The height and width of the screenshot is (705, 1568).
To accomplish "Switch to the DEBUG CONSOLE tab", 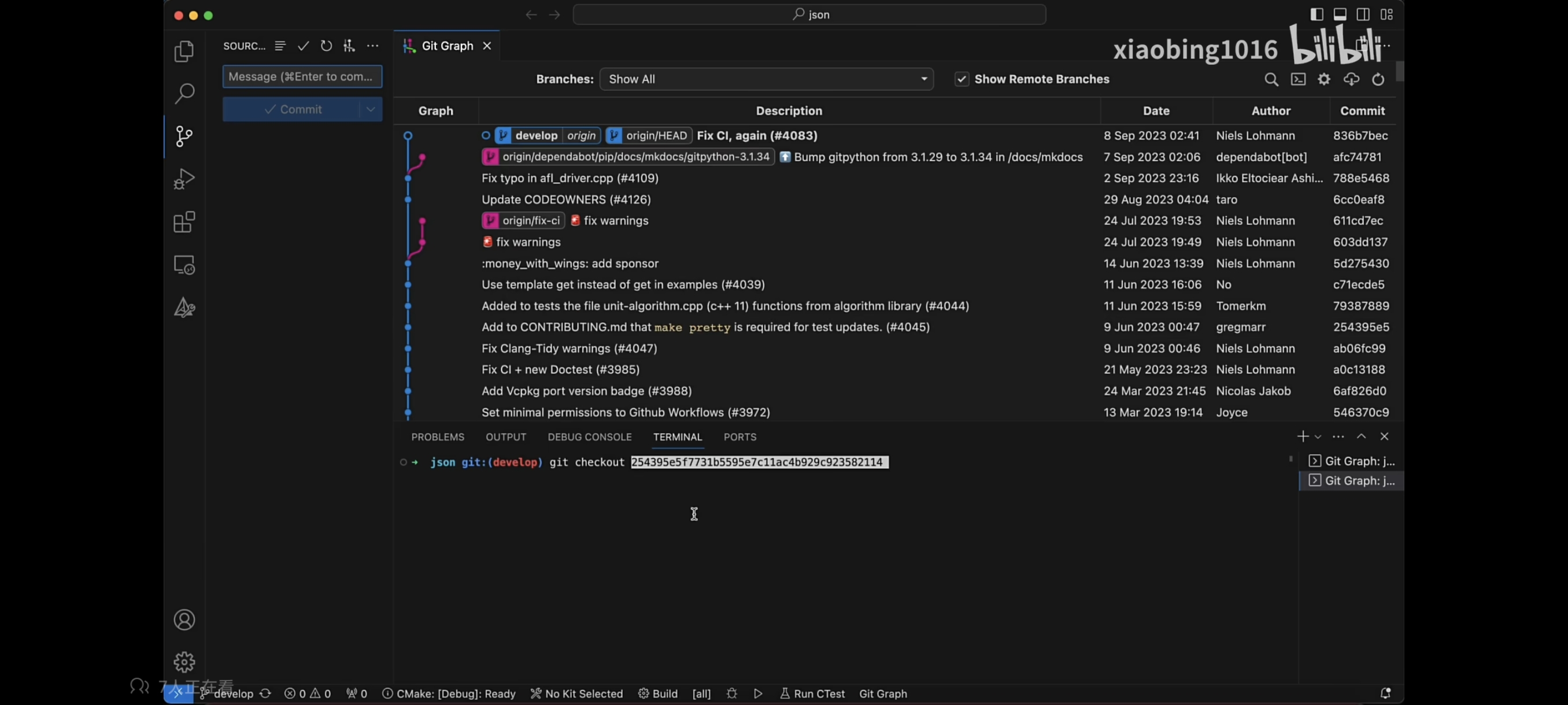I will [x=589, y=437].
